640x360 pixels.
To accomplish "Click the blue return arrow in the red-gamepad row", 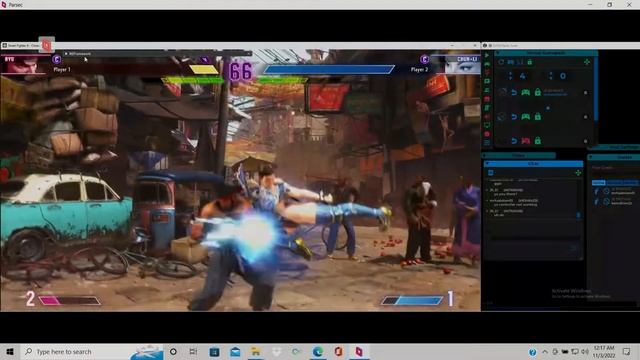I will pos(514,141).
